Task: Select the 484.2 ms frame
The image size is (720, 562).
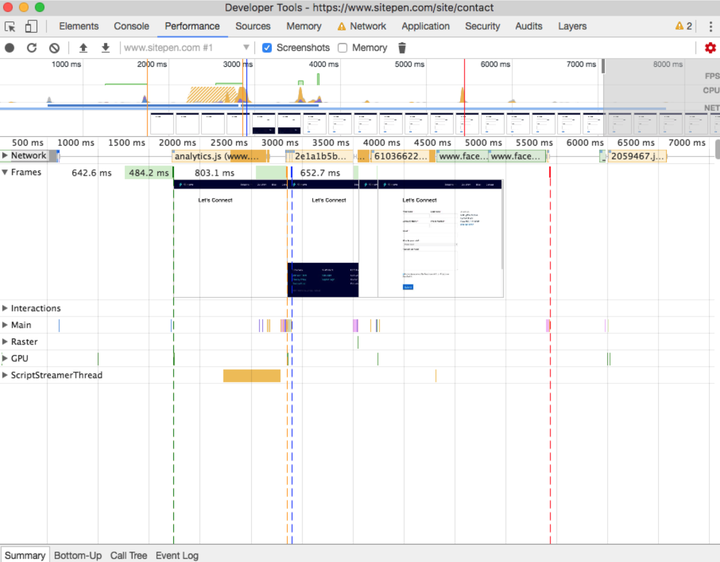Action: 148,173
